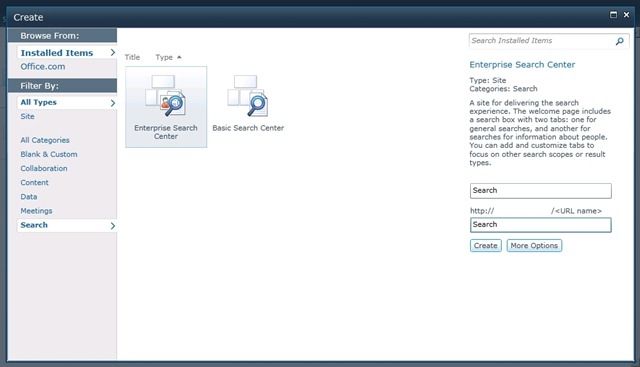Viewport: 640px width, 367px height.
Task: Toggle the Type sort arrow
Action: [179, 58]
